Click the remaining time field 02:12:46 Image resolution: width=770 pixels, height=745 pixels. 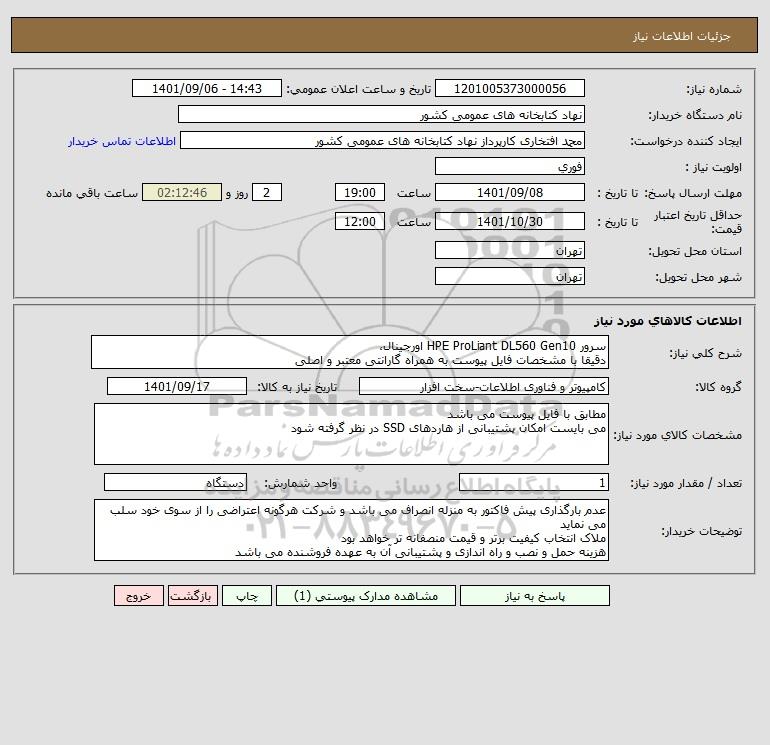pos(182,193)
